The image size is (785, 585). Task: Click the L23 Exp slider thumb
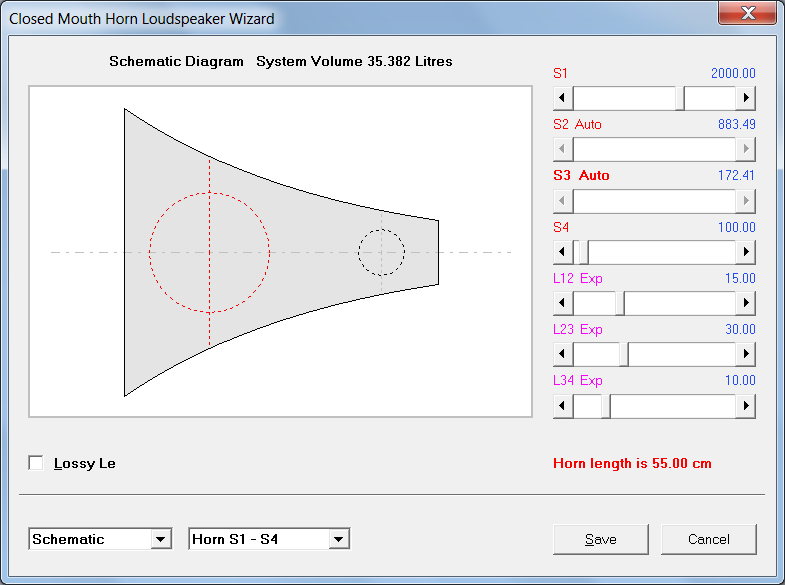(x=624, y=354)
